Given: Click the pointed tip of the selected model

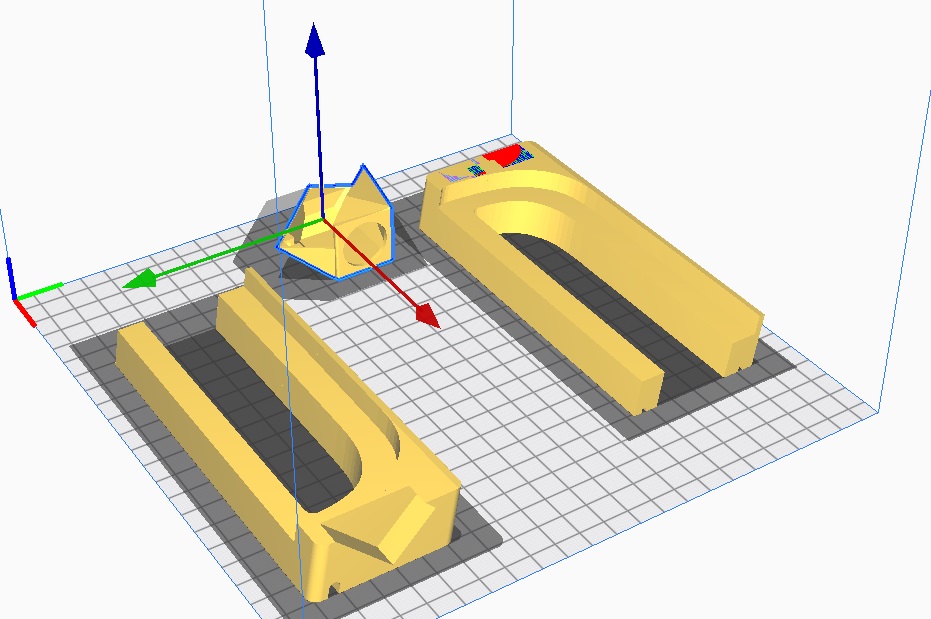Looking at the screenshot, I should point(364,172).
